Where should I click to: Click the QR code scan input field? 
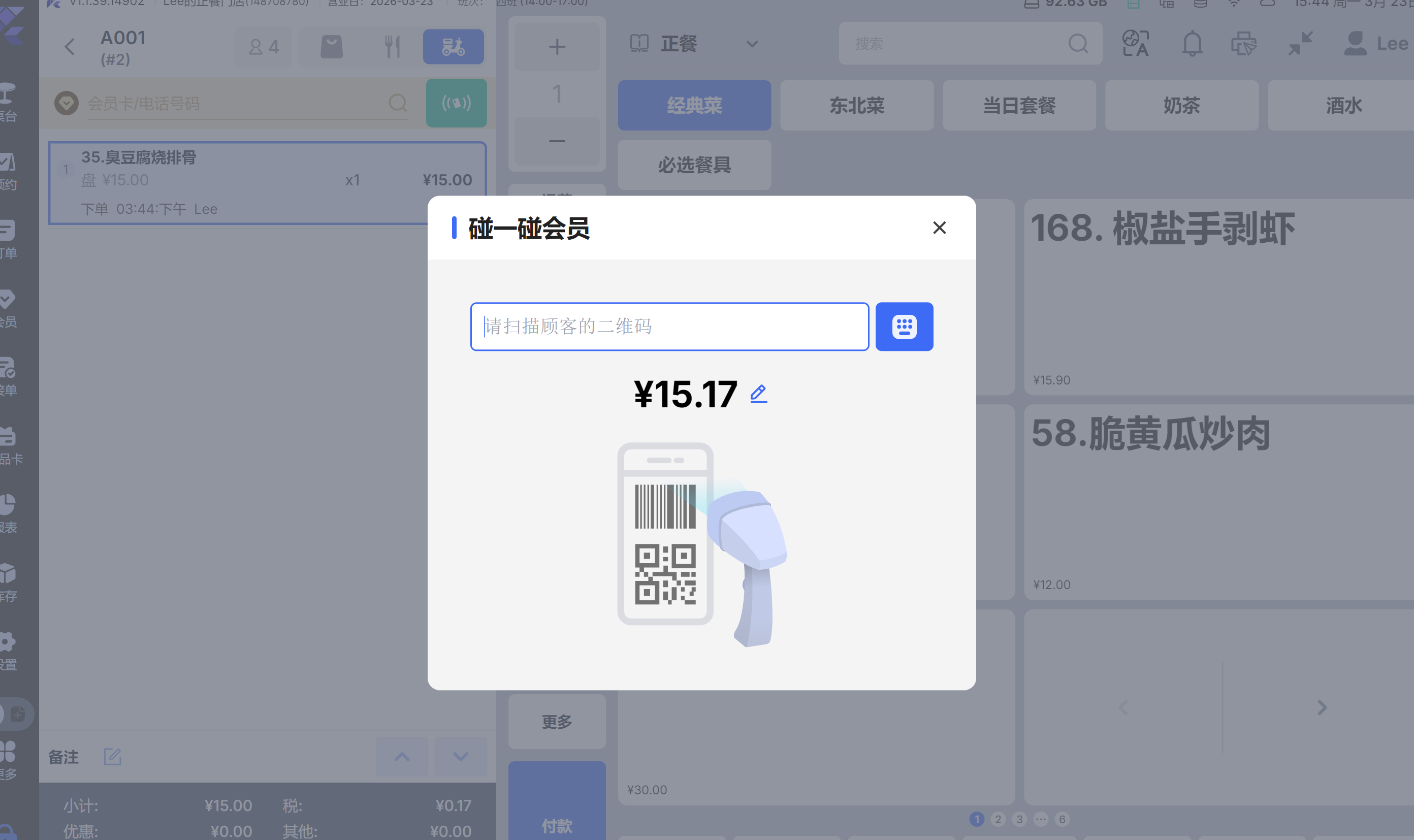pyautogui.click(x=669, y=327)
